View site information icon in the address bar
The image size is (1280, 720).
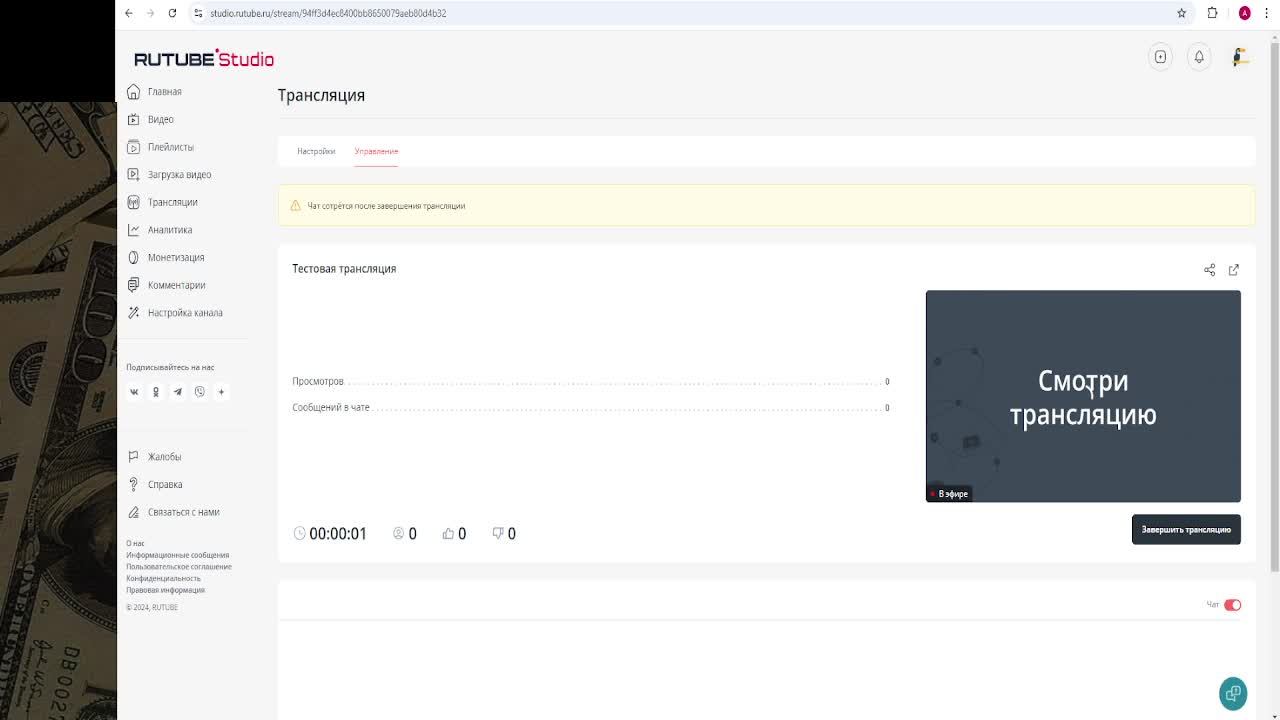tap(198, 13)
